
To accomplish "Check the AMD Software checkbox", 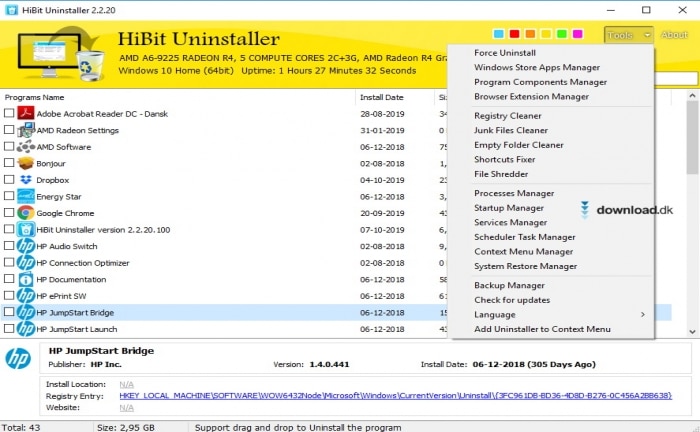I will 9,146.
